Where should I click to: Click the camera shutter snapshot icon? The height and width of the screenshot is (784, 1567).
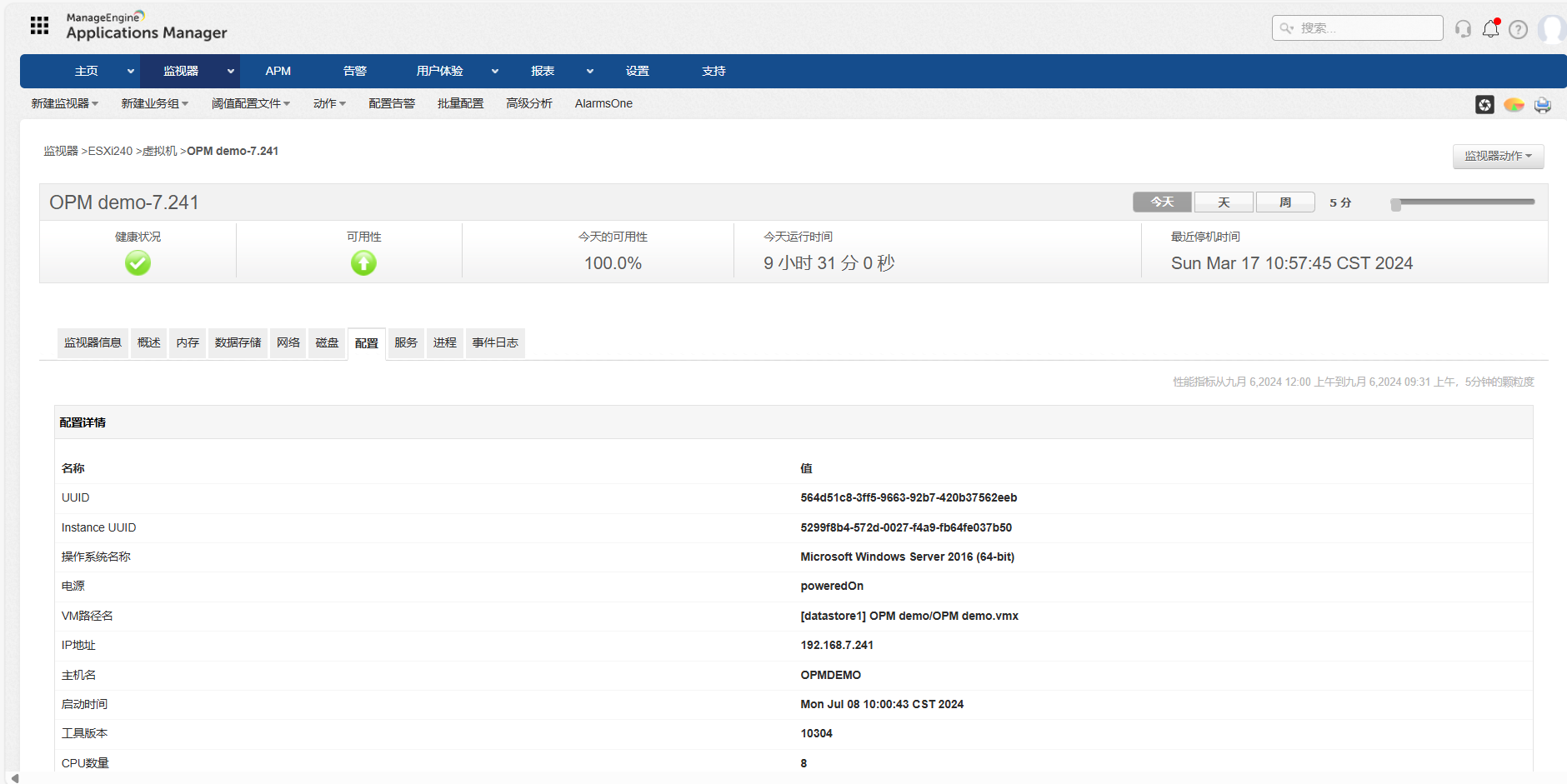tap(1484, 104)
